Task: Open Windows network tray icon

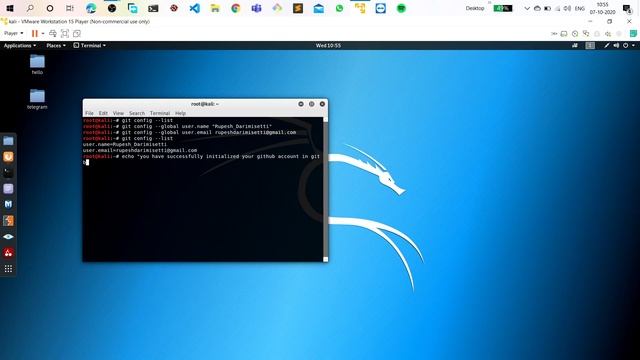Action: tap(558, 8)
